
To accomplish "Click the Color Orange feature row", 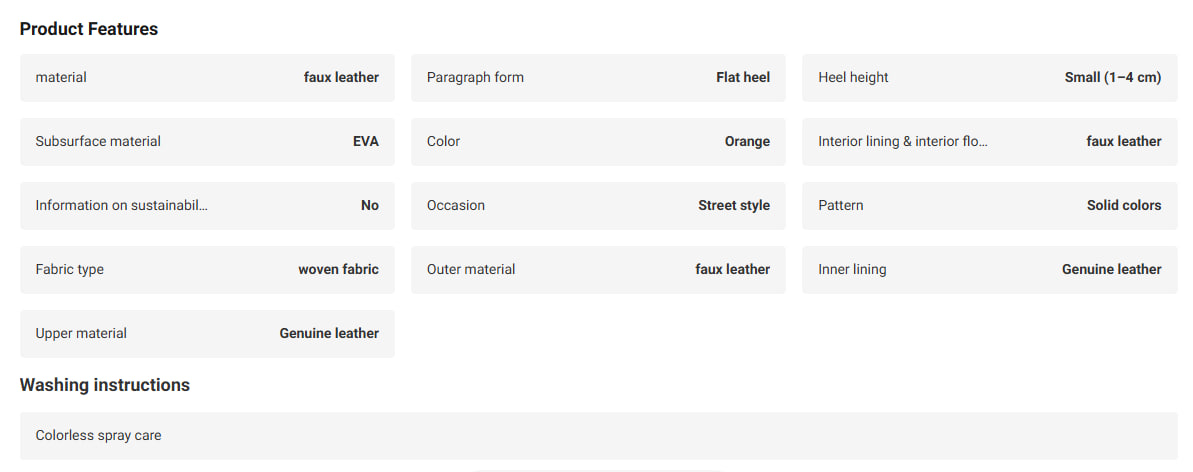I will [598, 142].
